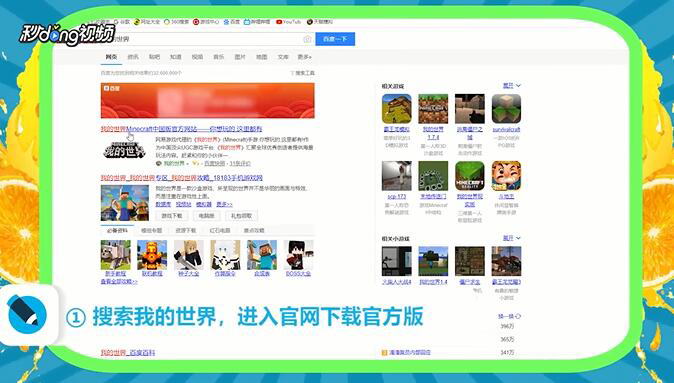This screenshot has width=674, height=383.
Task: Open the 网址大全 bookmark
Action: point(147,21)
